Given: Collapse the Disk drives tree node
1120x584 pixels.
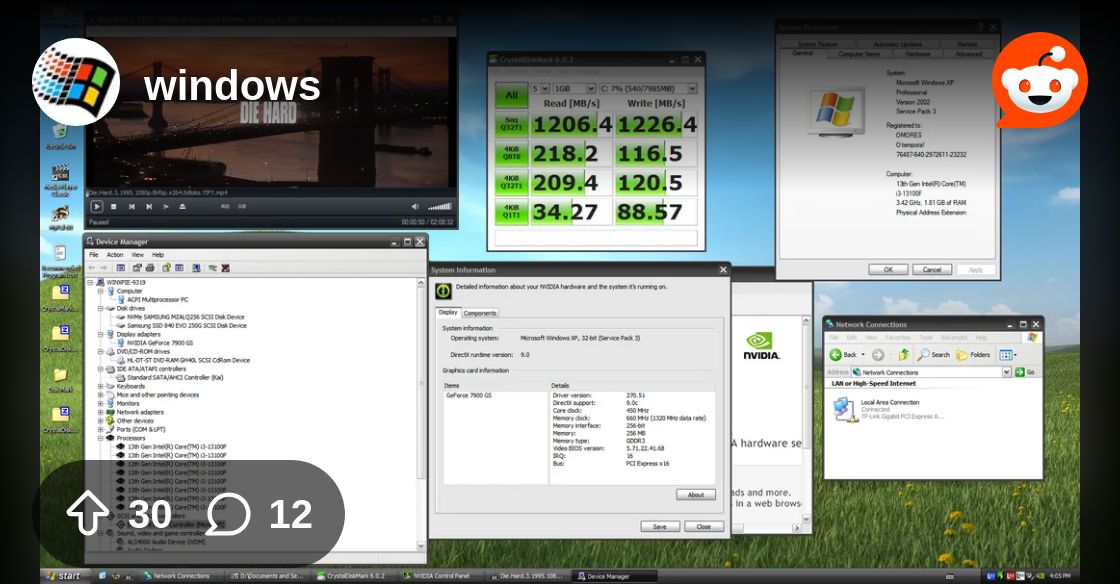Looking at the screenshot, I should coord(101,309).
